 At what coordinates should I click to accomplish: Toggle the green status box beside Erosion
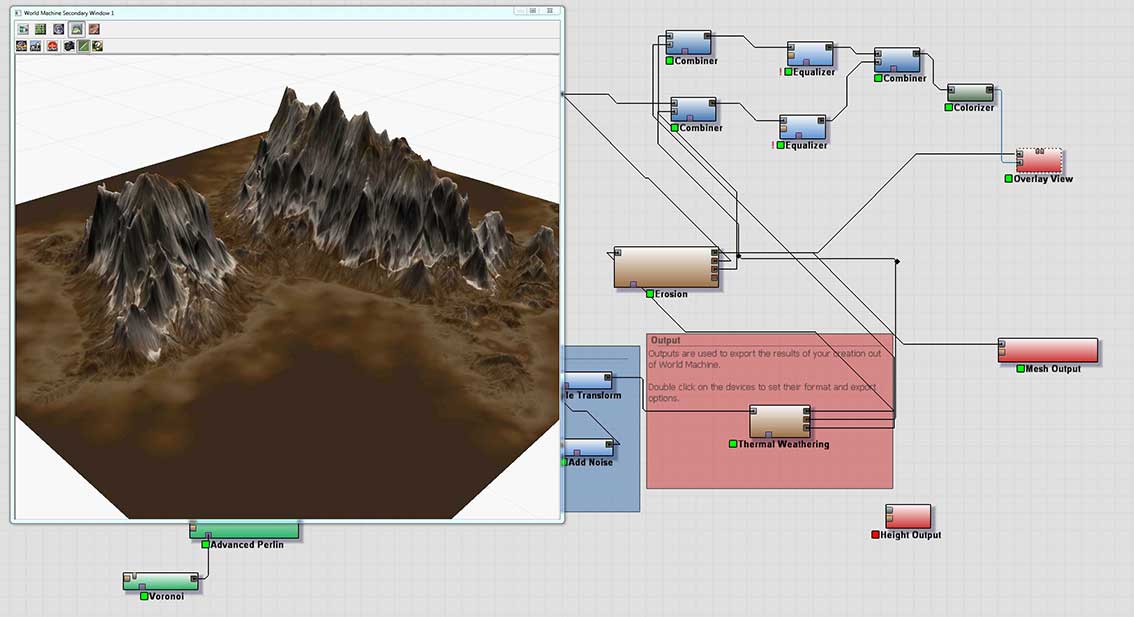click(650, 294)
